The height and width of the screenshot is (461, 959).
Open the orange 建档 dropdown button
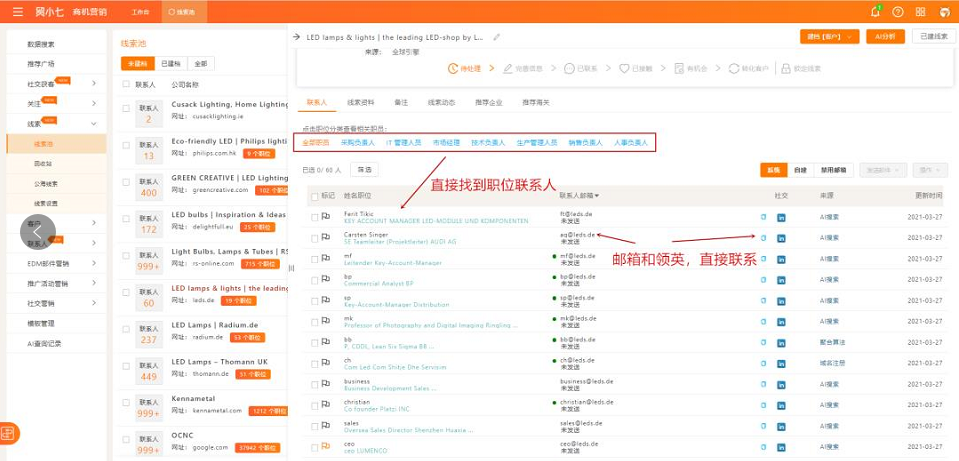[x=829, y=37]
